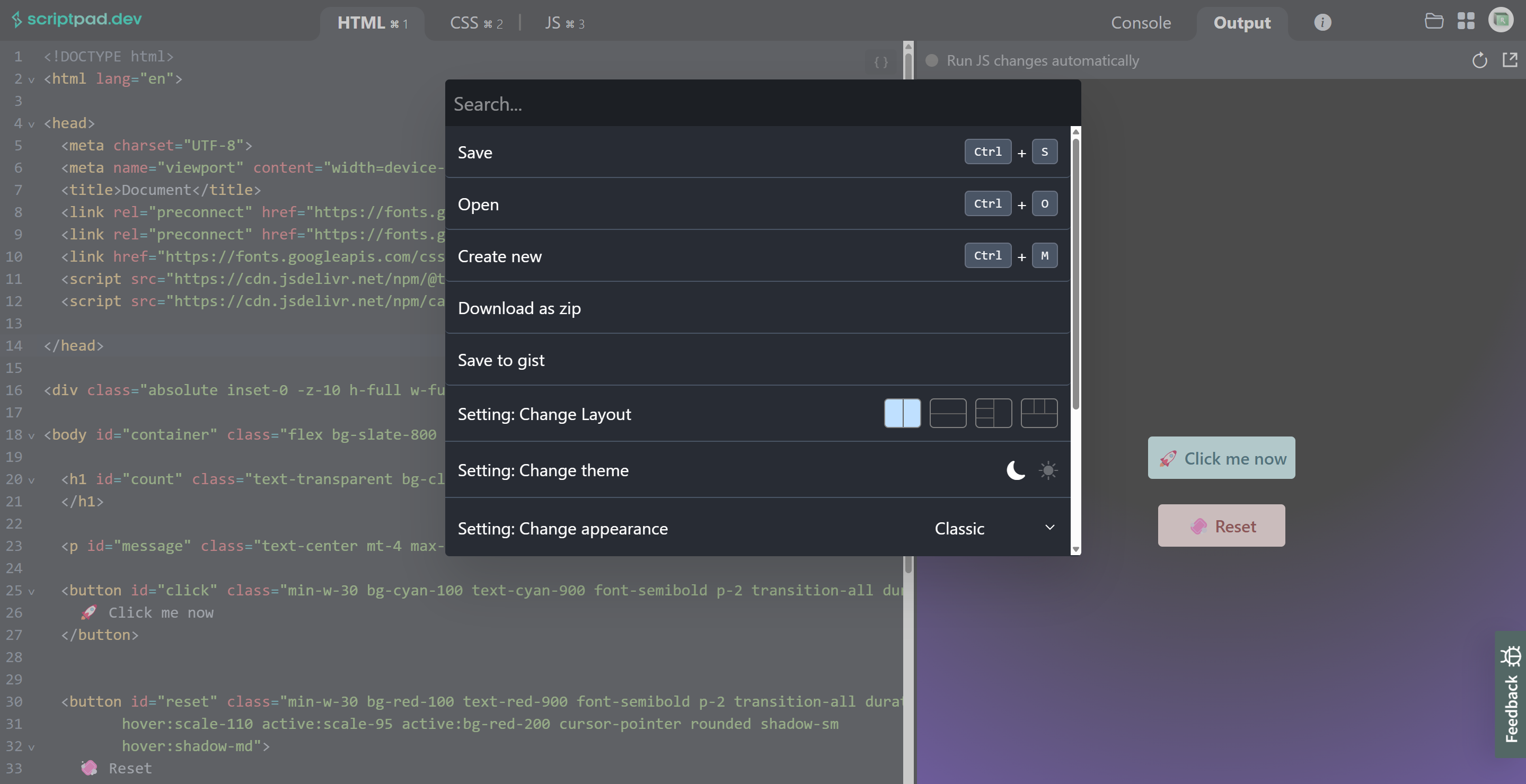Switch to the CSS tab
Screen dimensions: 1526x784
(475, 23)
